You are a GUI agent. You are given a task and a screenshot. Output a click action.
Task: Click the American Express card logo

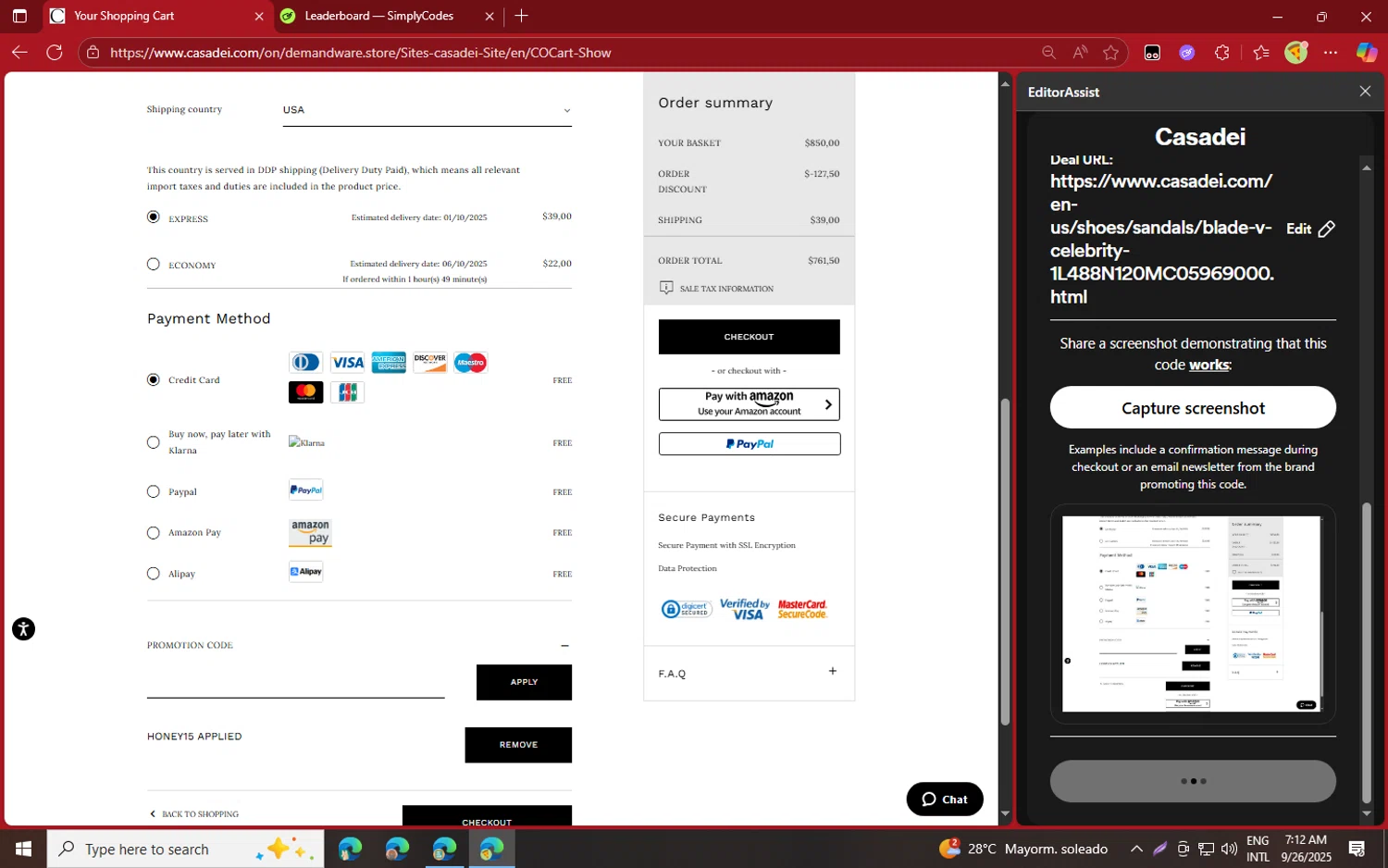[x=389, y=363]
